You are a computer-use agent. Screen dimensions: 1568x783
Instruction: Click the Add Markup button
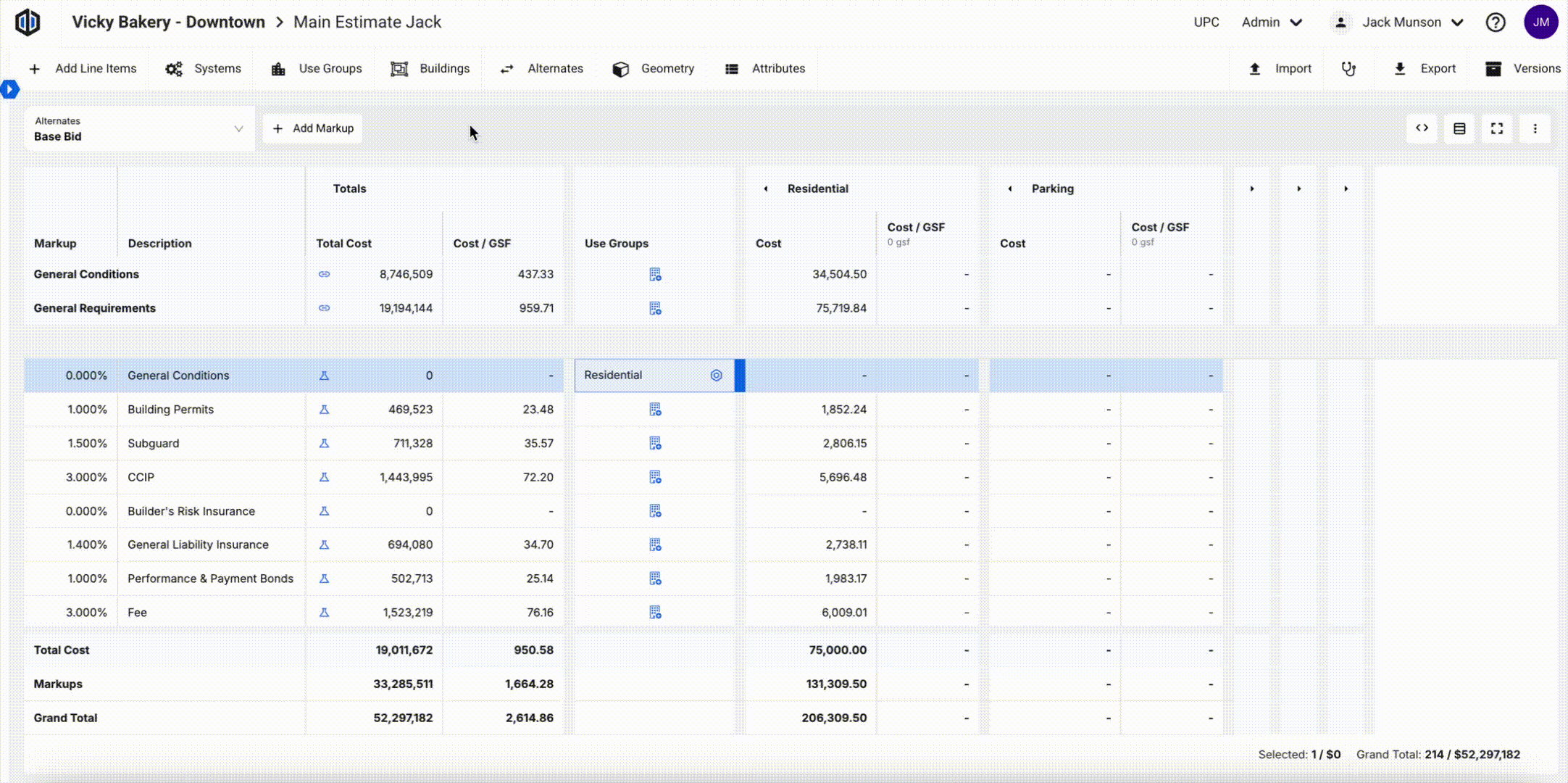coord(313,128)
